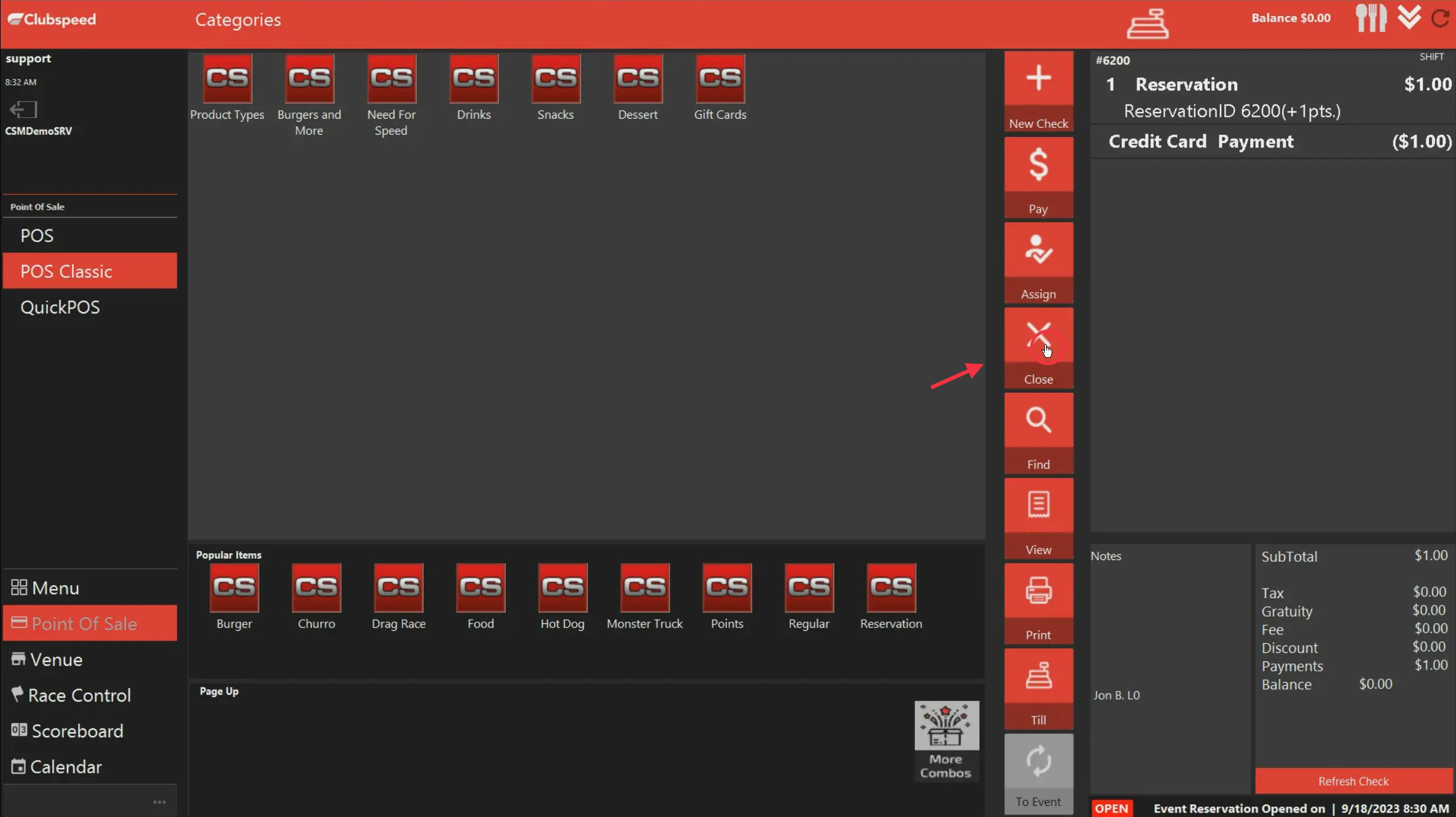Screen dimensions: 1456x817
Task: Open QuickPOS from sidebar
Action: pyautogui.click(x=90, y=307)
